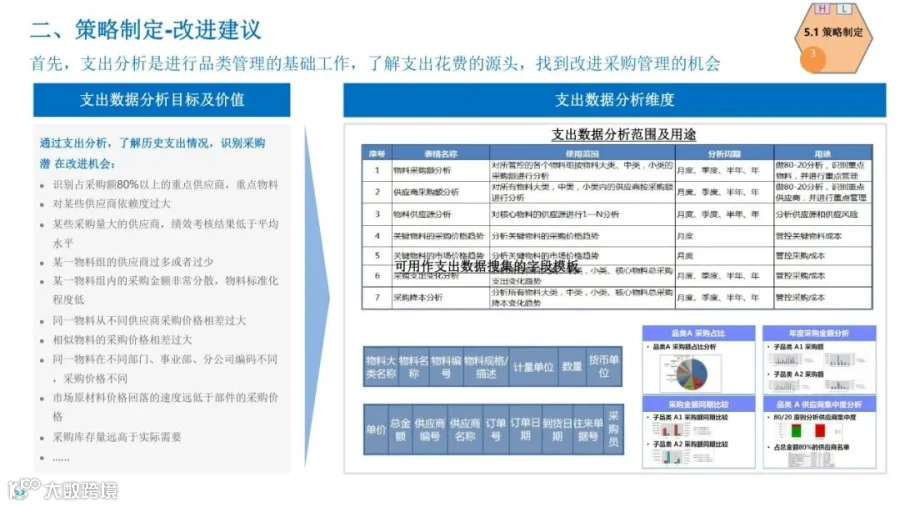The height and width of the screenshot is (507, 900).
Task: Click the 到货日期 field box
Action: click(557, 429)
